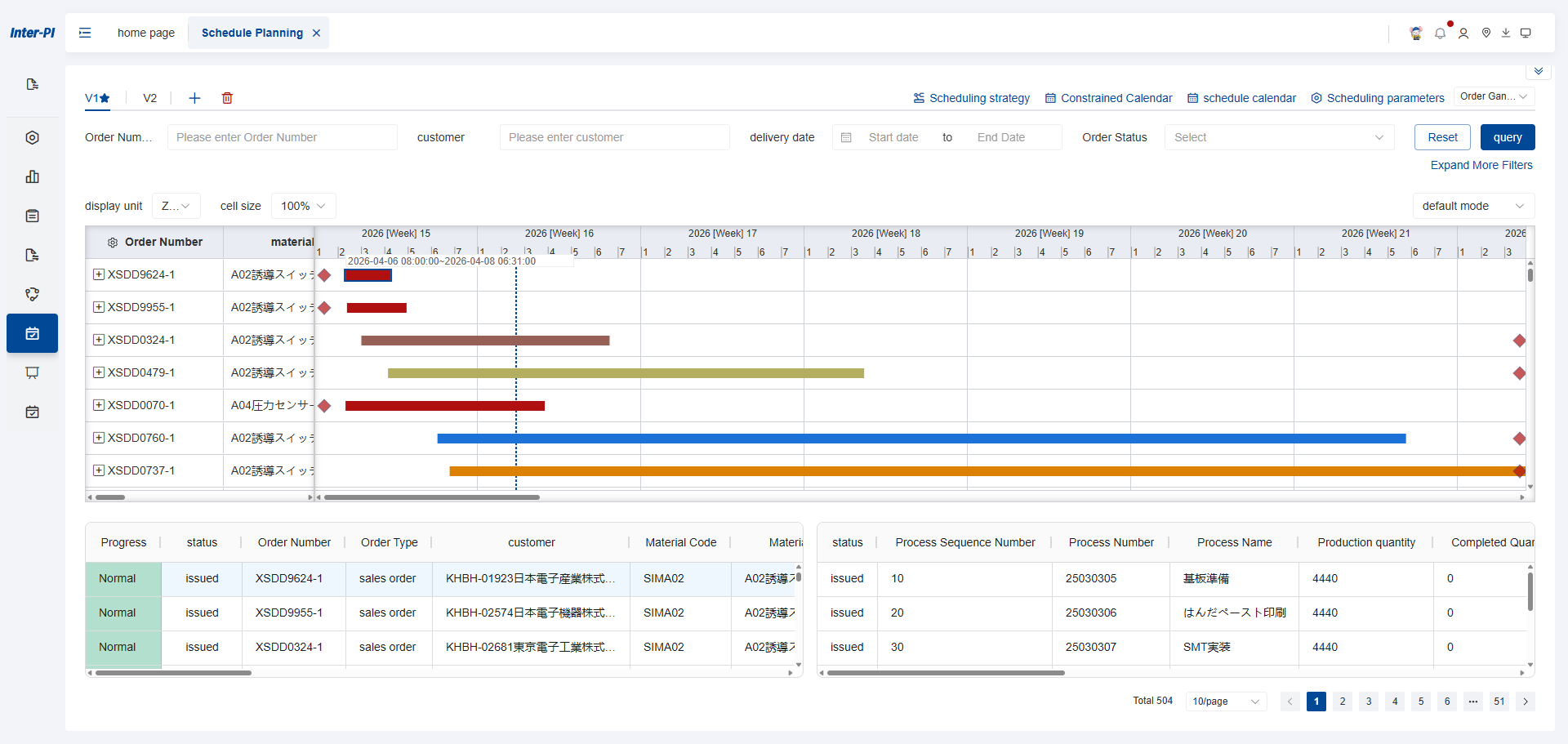This screenshot has width=1568, height=744.
Task: Click the first sidebar document-export icon
Action: tap(33, 84)
